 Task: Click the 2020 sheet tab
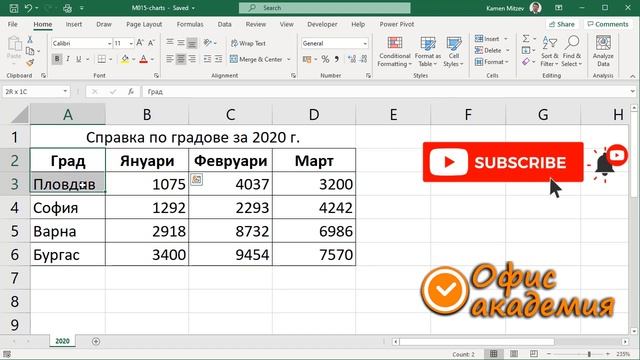click(62, 341)
